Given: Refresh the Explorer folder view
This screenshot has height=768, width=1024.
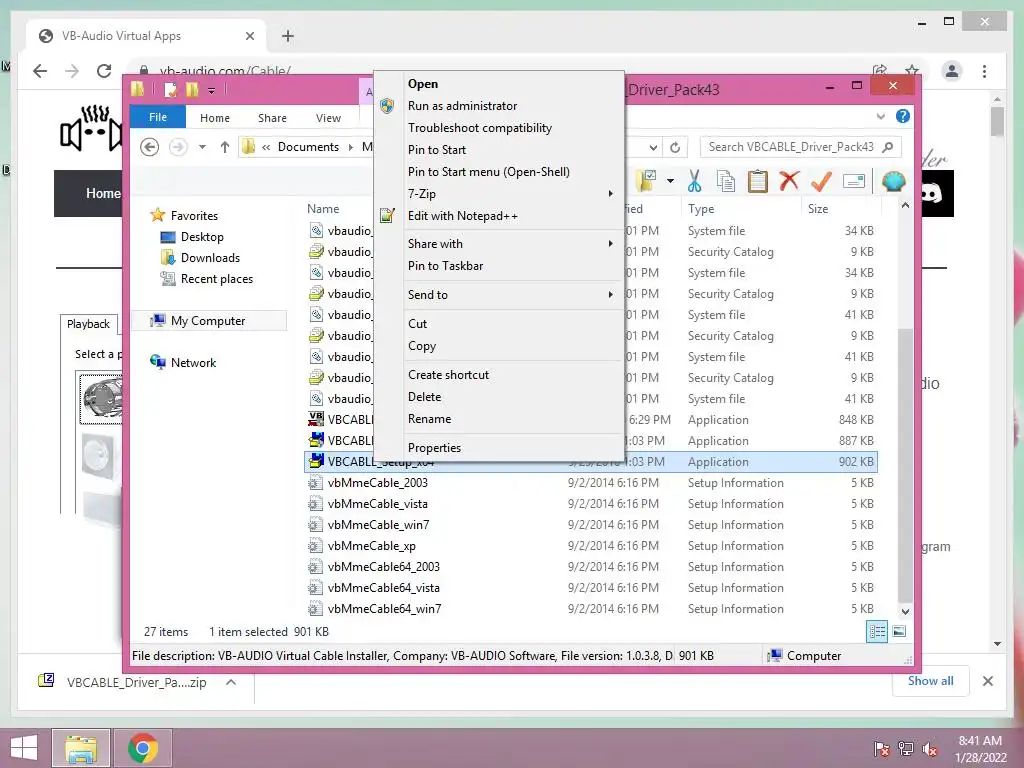Looking at the screenshot, I should [675, 148].
